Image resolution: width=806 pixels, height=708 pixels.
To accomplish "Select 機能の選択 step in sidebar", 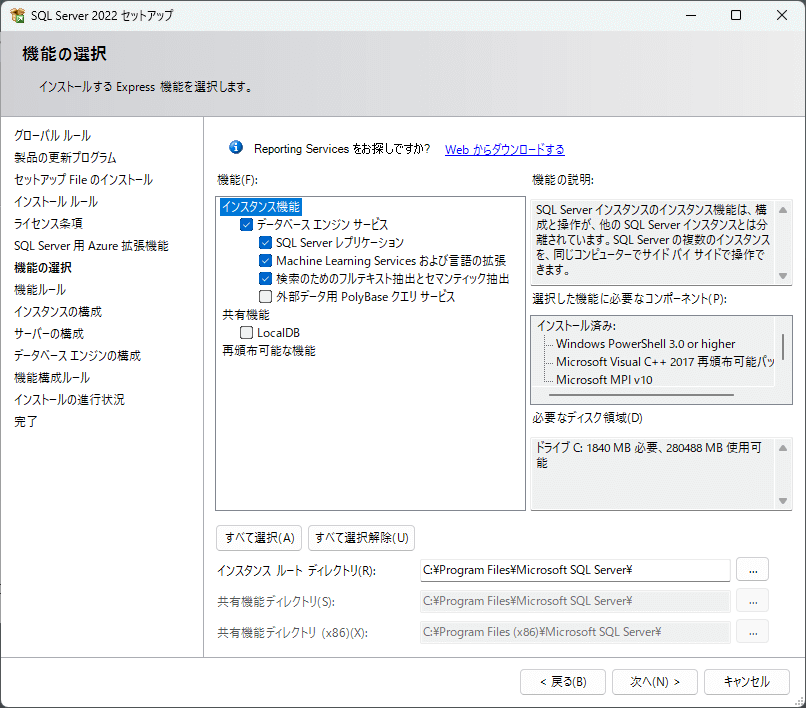I will [x=43, y=268].
